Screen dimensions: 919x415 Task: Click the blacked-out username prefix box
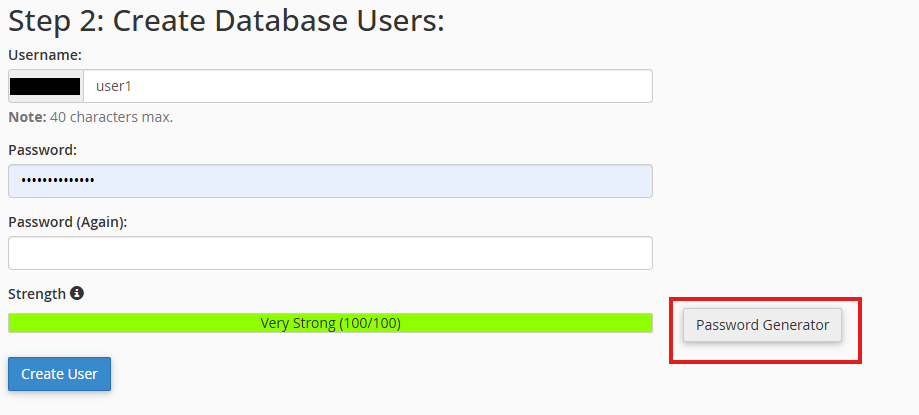[x=45, y=86]
